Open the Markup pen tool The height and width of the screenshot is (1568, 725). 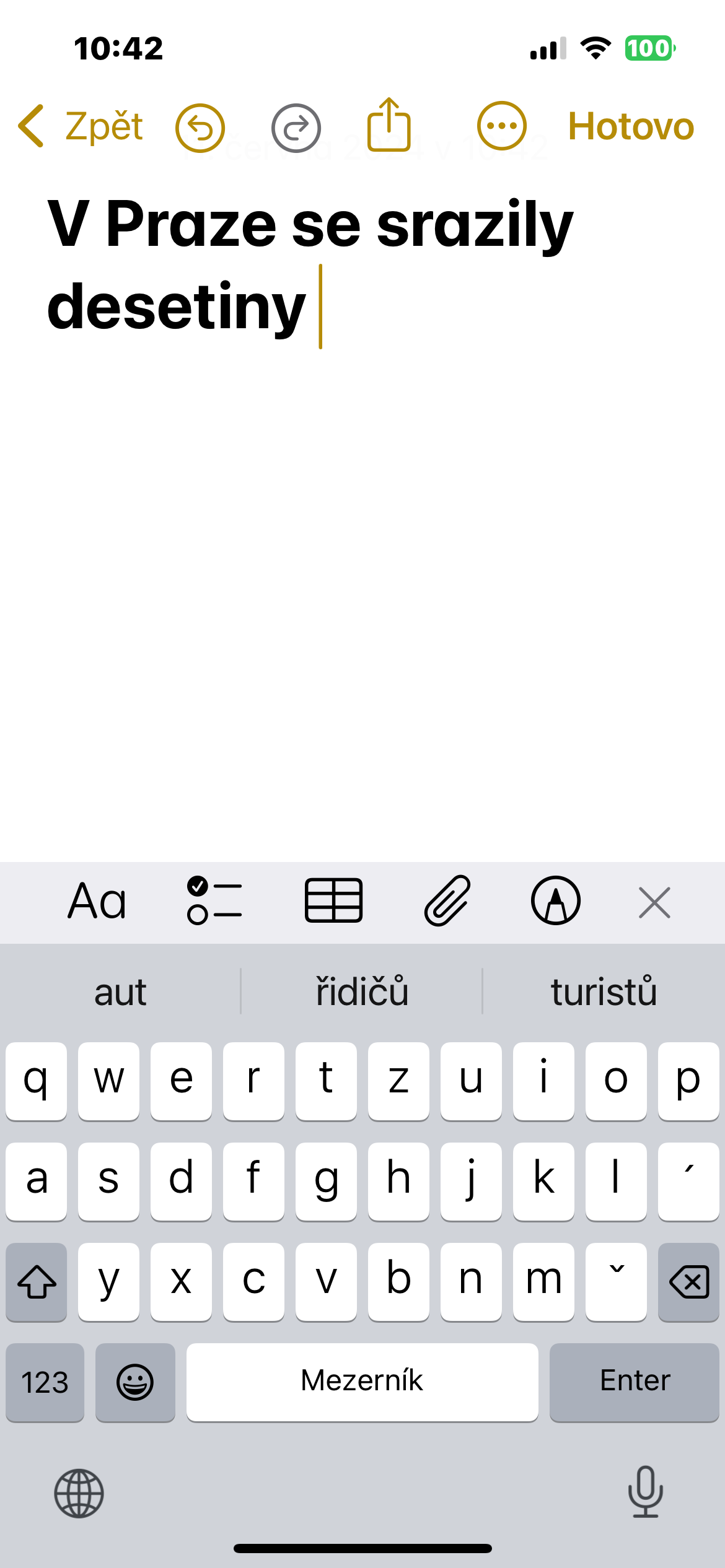pyautogui.click(x=556, y=902)
